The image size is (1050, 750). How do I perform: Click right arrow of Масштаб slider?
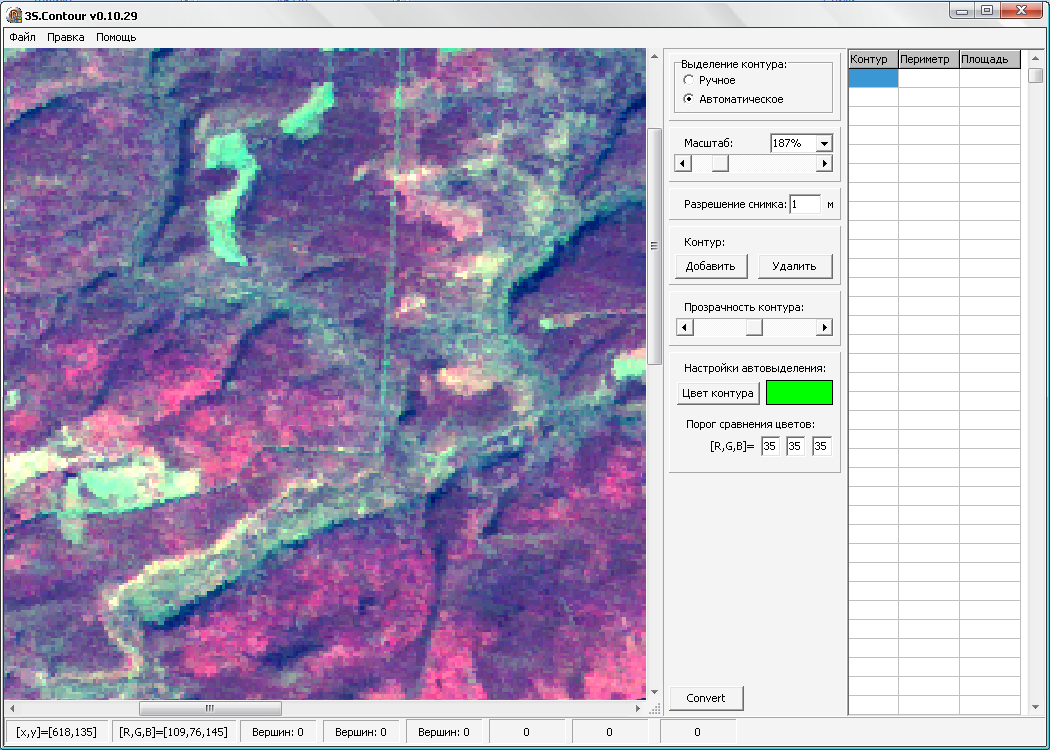tap(825, 163)
